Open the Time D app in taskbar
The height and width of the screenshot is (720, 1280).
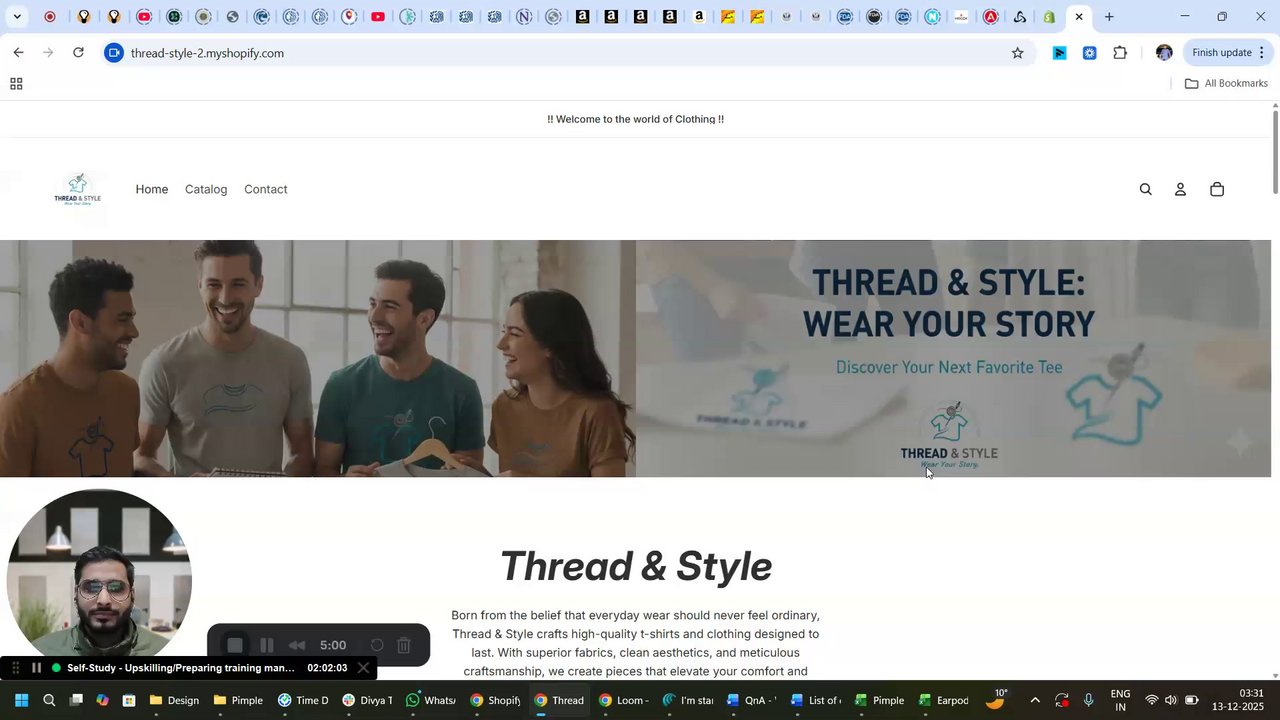pyautogui.click(x=303, y=700)
